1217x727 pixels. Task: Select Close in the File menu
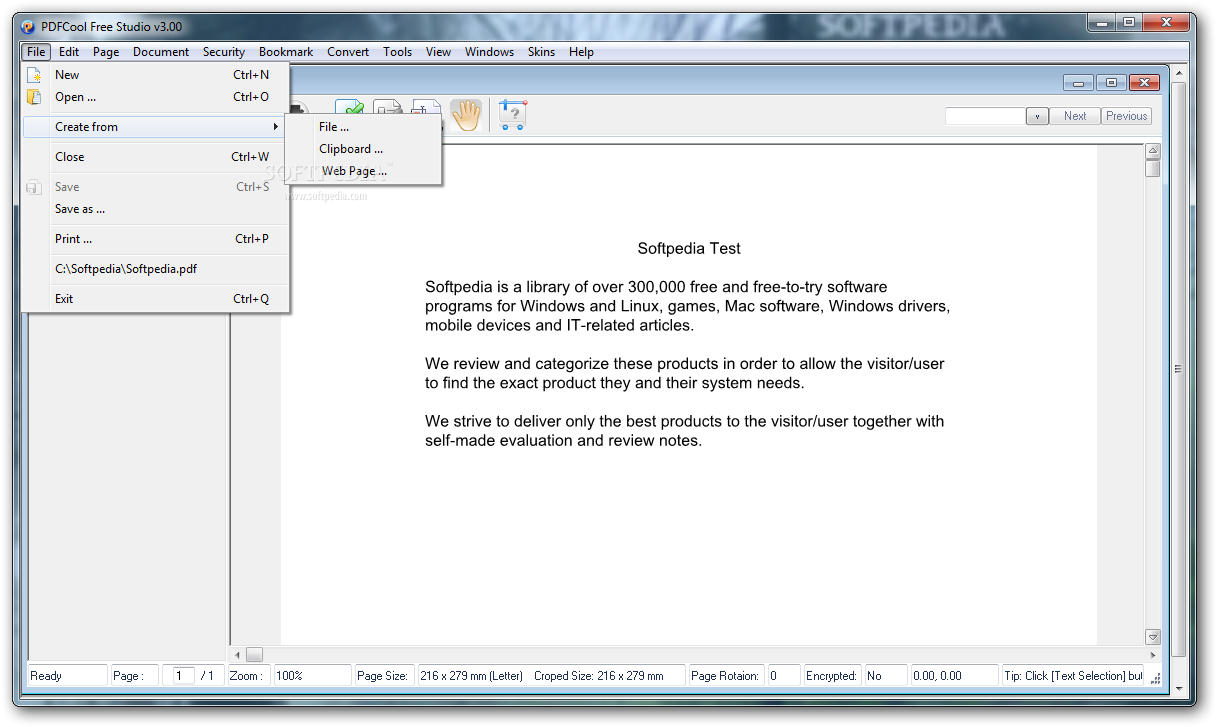156,157
